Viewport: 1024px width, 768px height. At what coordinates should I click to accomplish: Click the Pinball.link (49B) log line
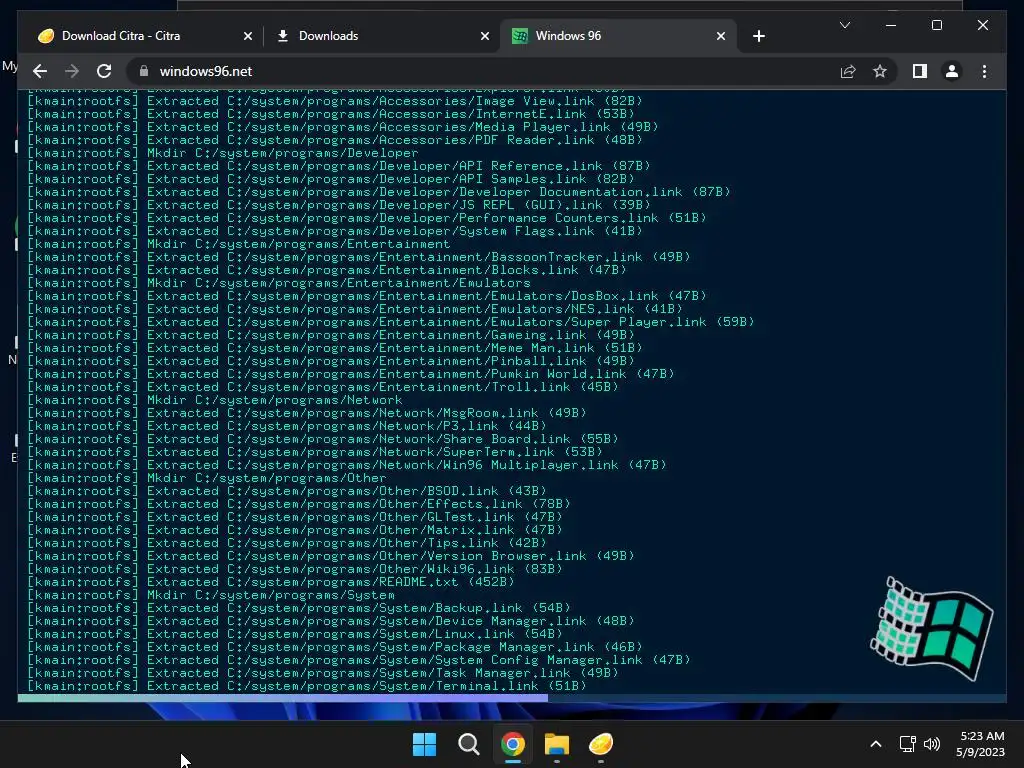pos(330,360)
